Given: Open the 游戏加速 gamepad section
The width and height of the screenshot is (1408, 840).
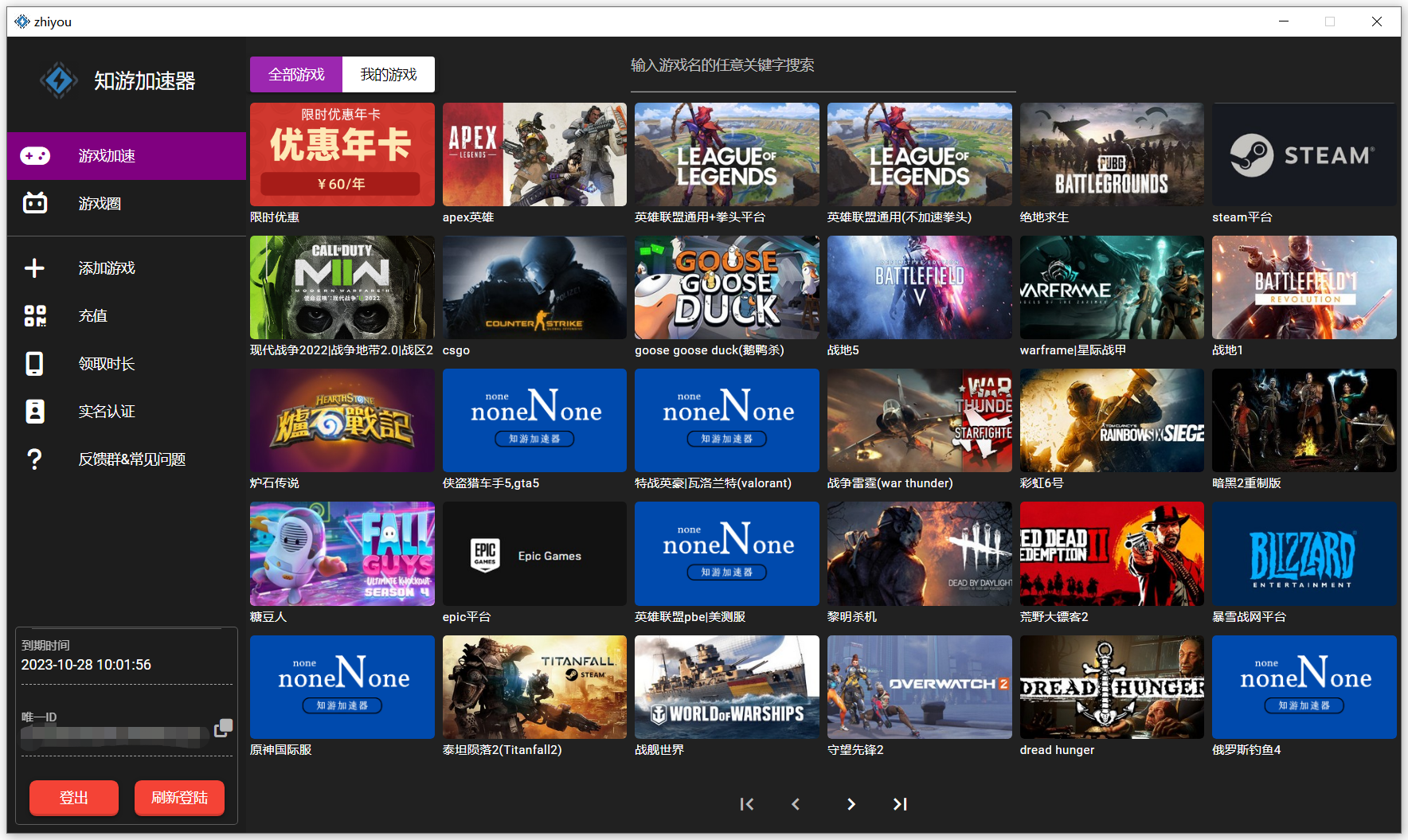Looking at the screenshot, I should (x=127, y=156).
